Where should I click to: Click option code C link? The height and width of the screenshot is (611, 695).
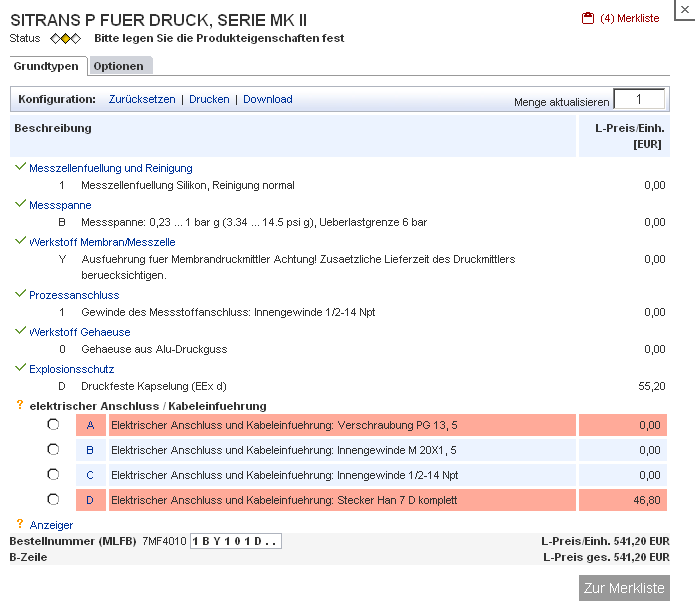tap(90, 475)
